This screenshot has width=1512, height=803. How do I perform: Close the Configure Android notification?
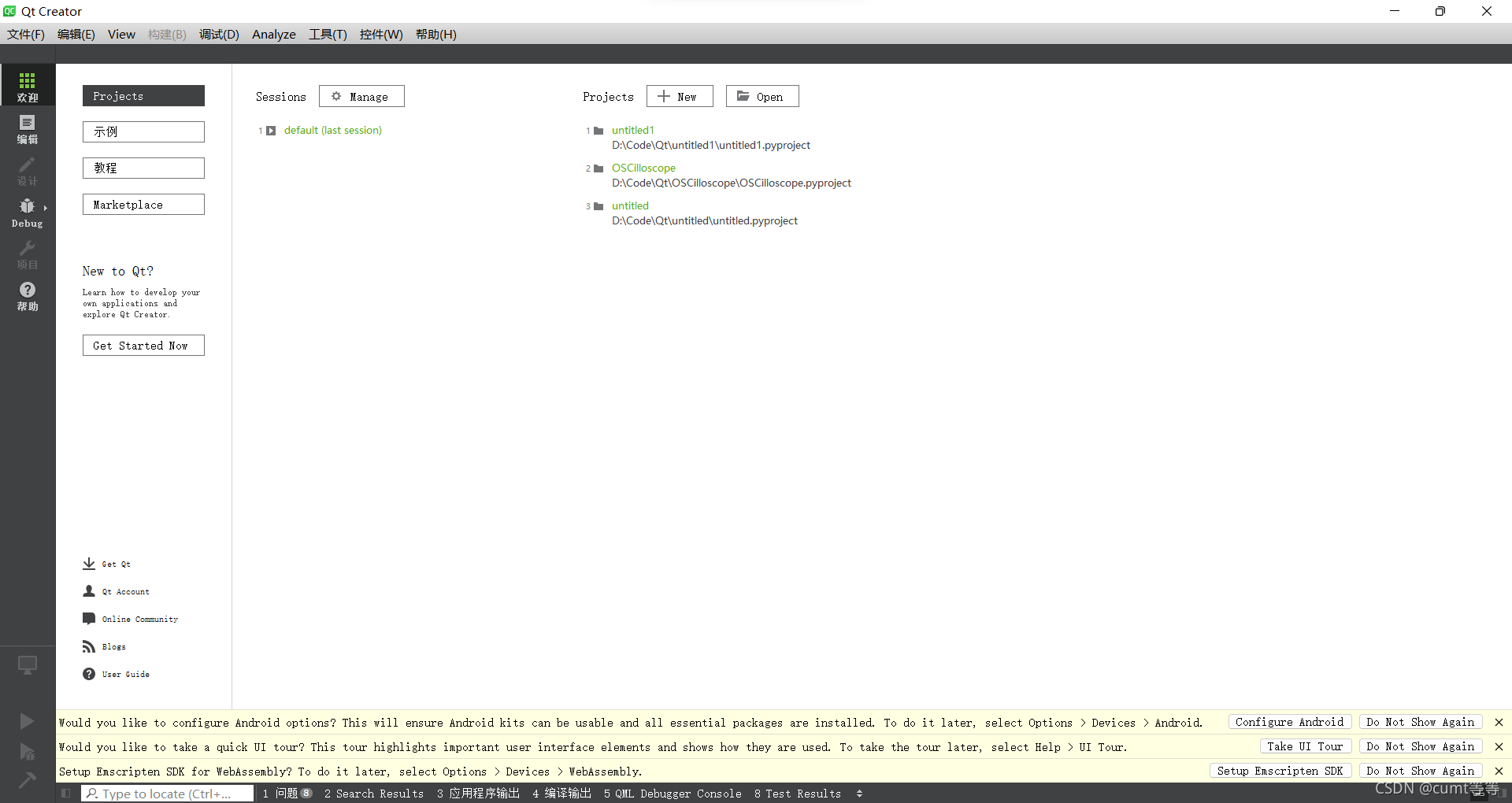1499,722
